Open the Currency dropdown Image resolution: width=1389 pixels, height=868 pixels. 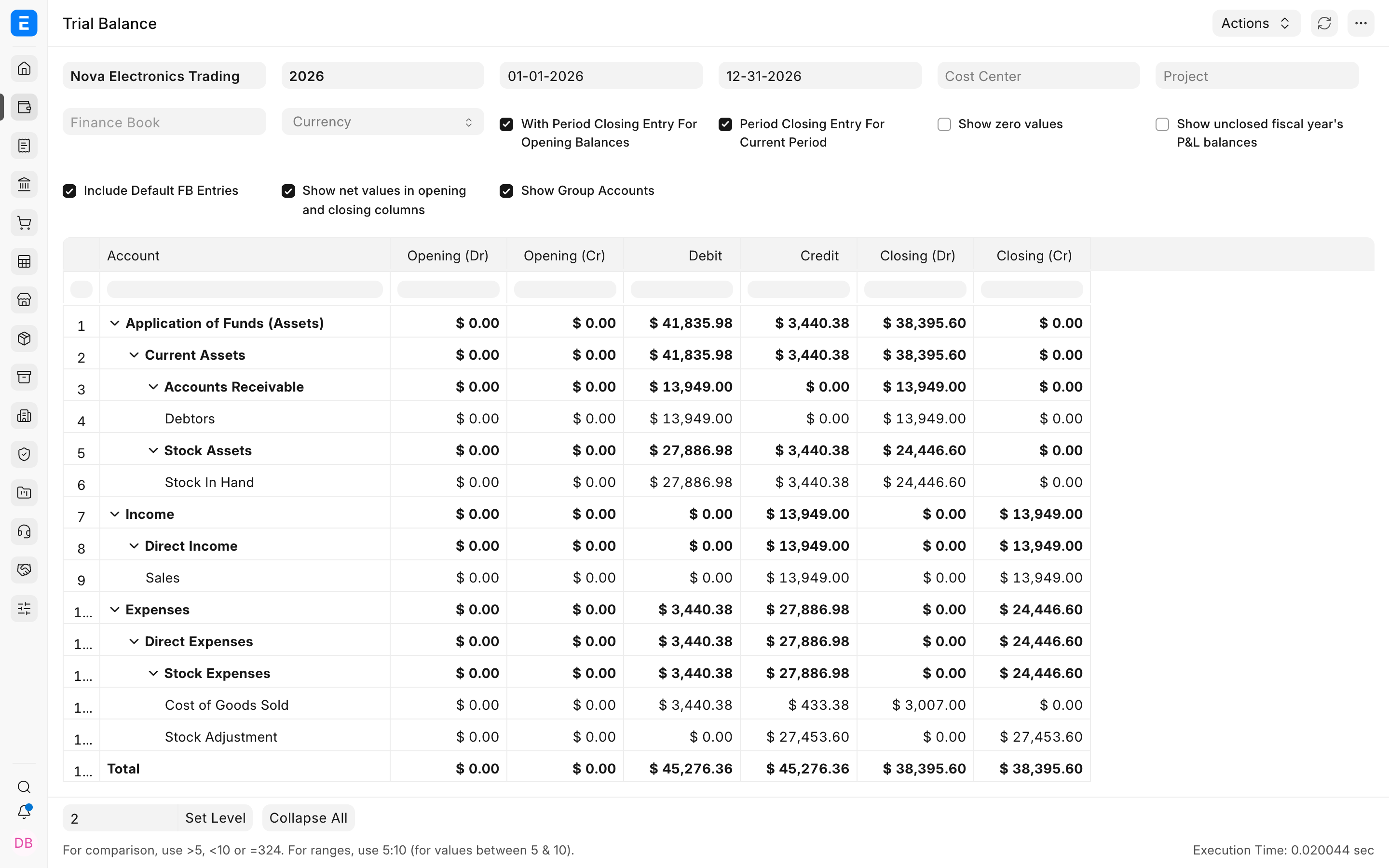(383, 122)
